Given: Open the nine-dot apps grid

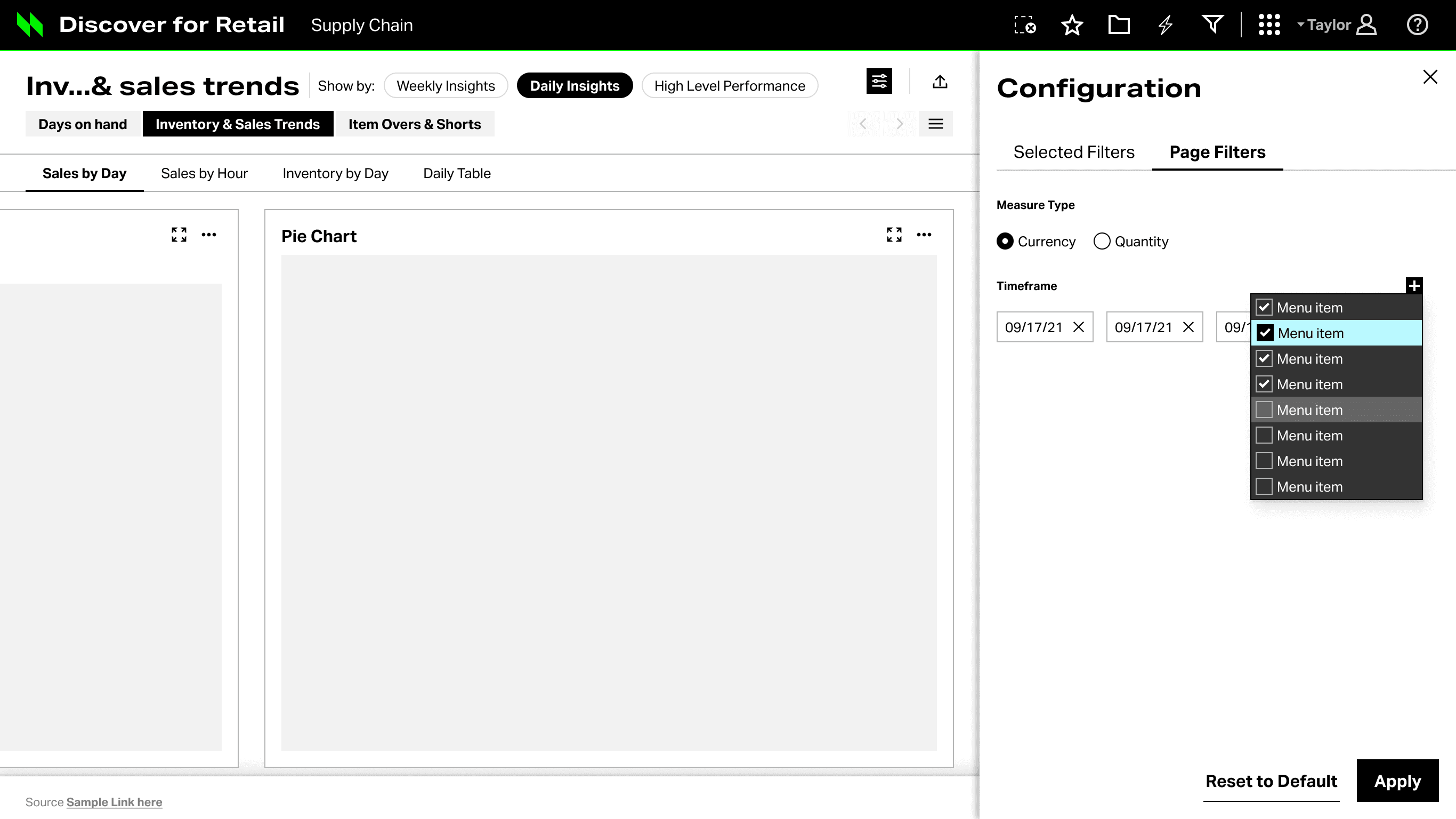Looking at the screenshot, I should (x=1269, y=25).
